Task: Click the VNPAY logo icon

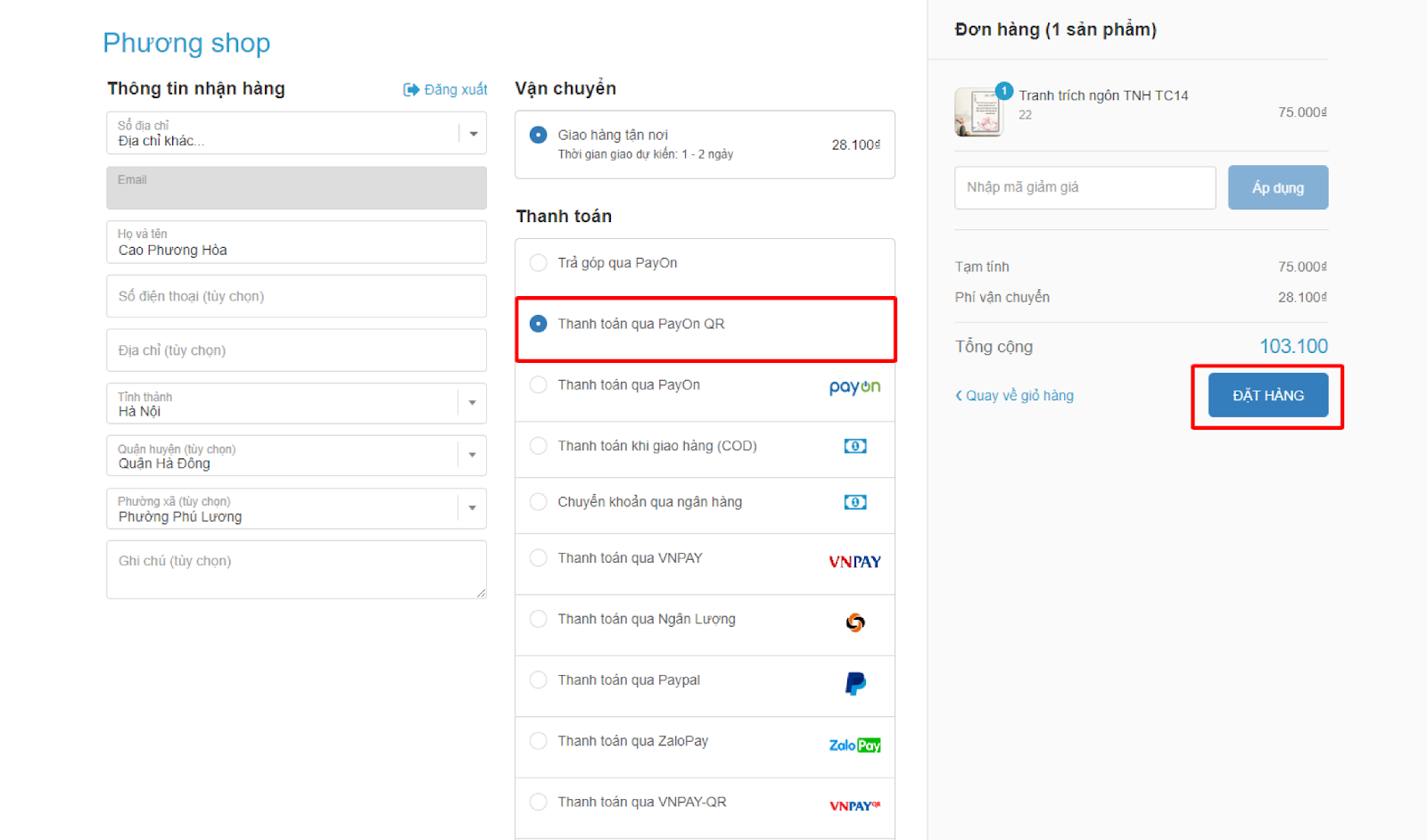Action: tap(854, 562)
